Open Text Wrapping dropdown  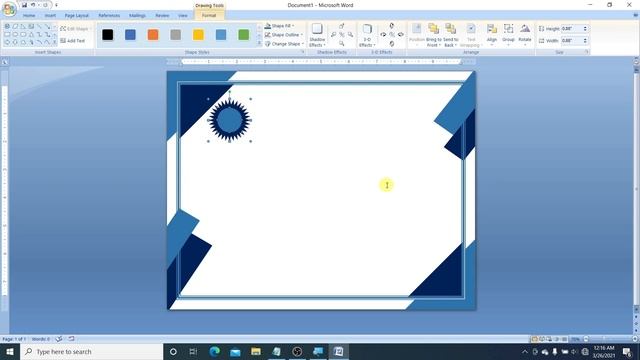471,34
